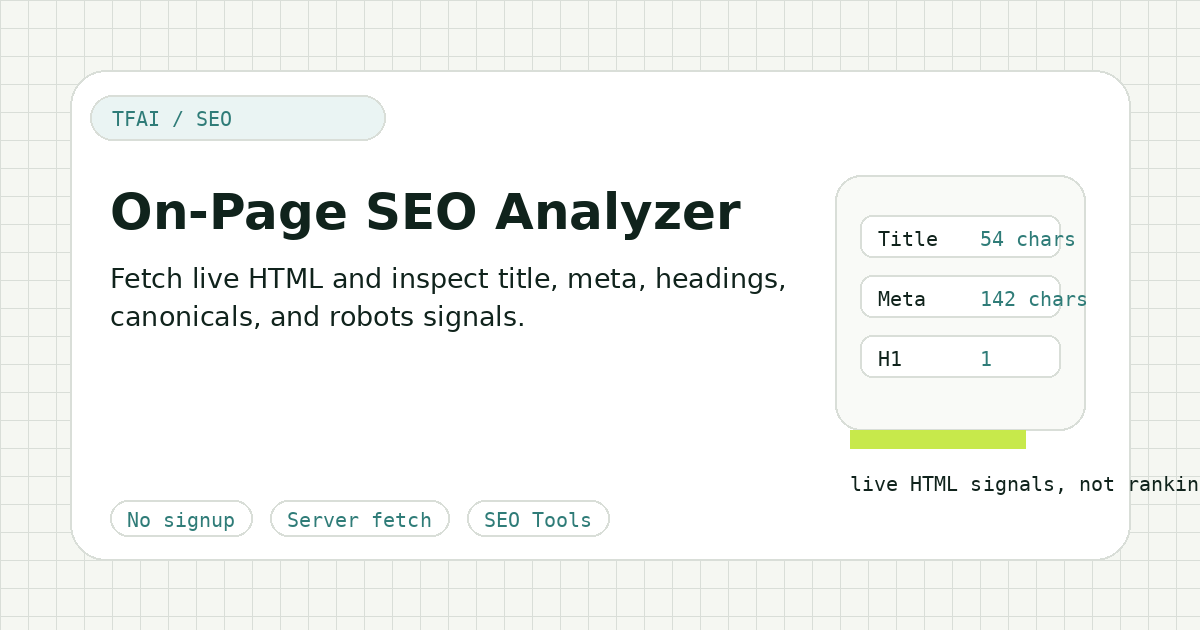The width and height of the screenshot is (1200, 630).
Task: Click the 54 chars value
Action: point(1027,239)
